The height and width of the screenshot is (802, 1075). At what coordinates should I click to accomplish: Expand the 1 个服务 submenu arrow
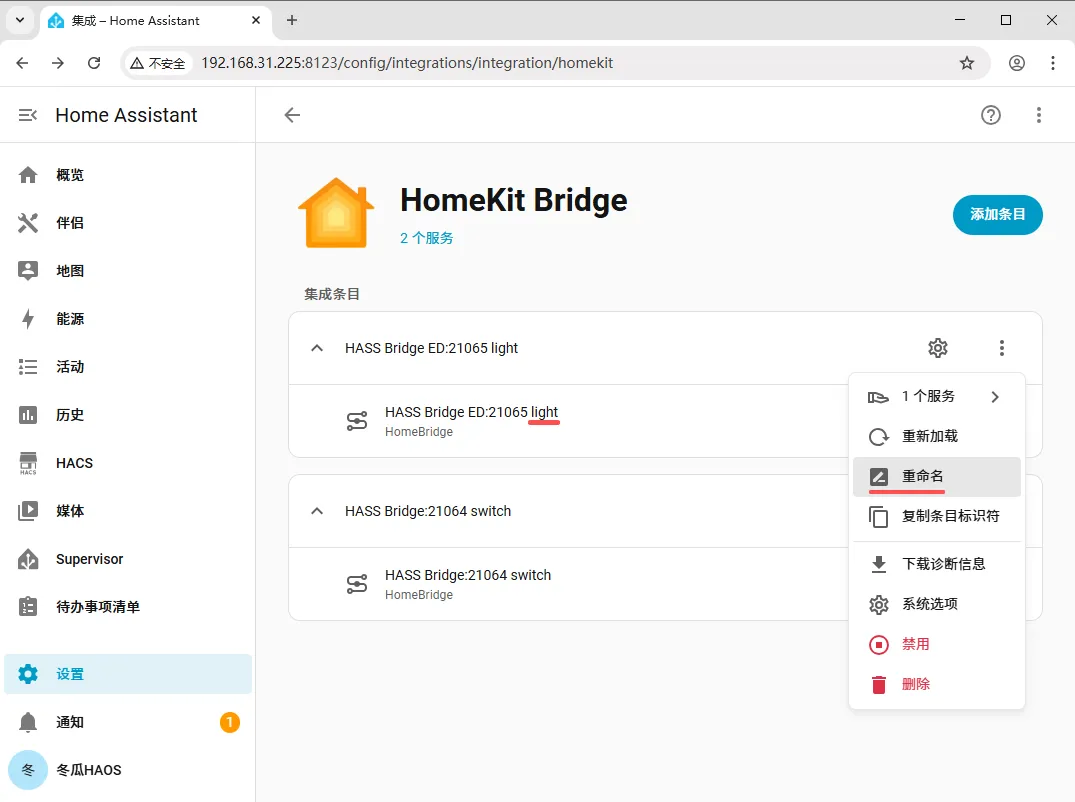coord(995,397)
